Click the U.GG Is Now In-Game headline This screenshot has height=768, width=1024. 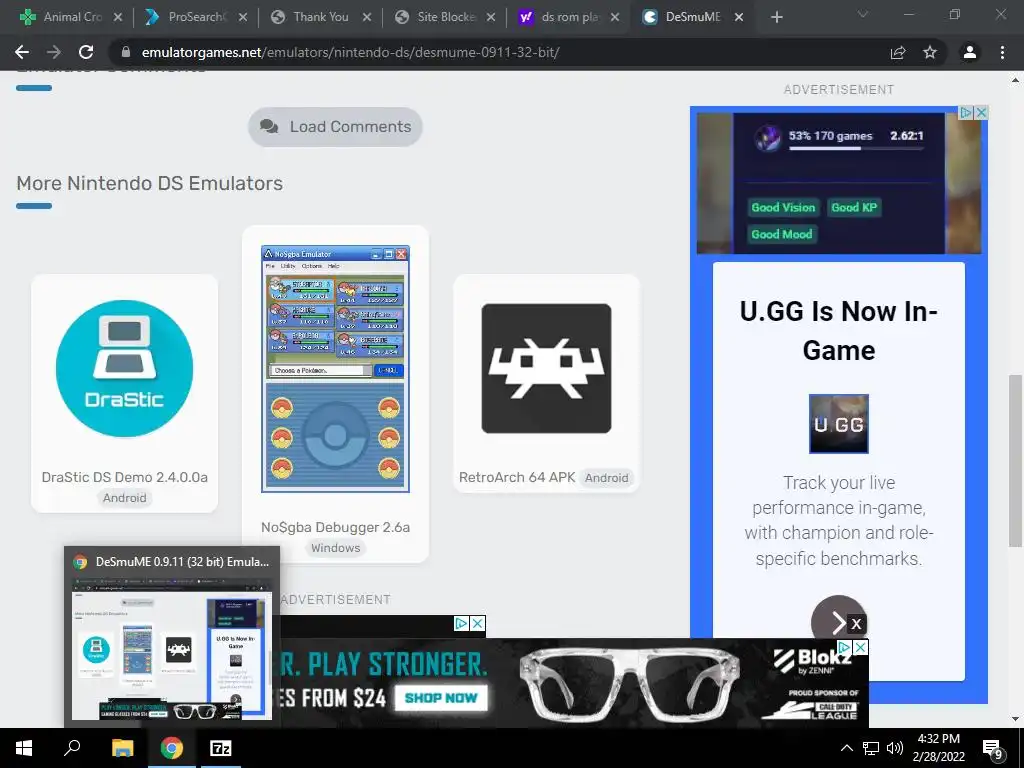839,330
